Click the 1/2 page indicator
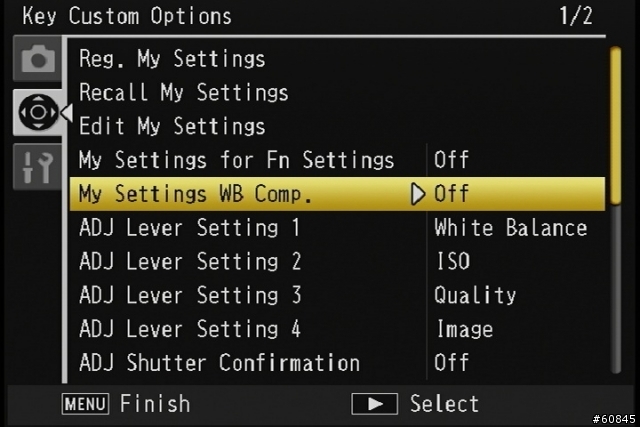640x427 pixels. click(x=576, y=16)
